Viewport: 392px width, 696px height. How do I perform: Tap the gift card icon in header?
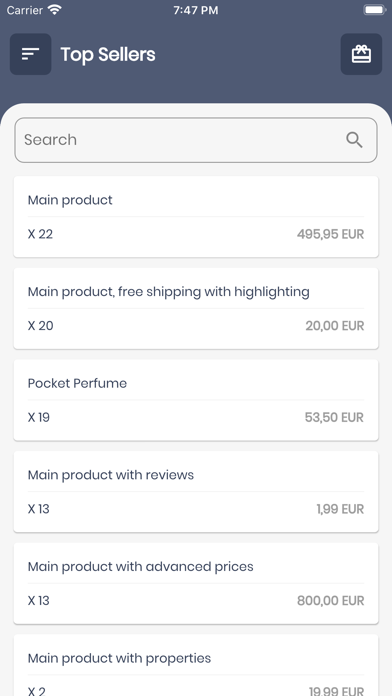coord(361,54)
